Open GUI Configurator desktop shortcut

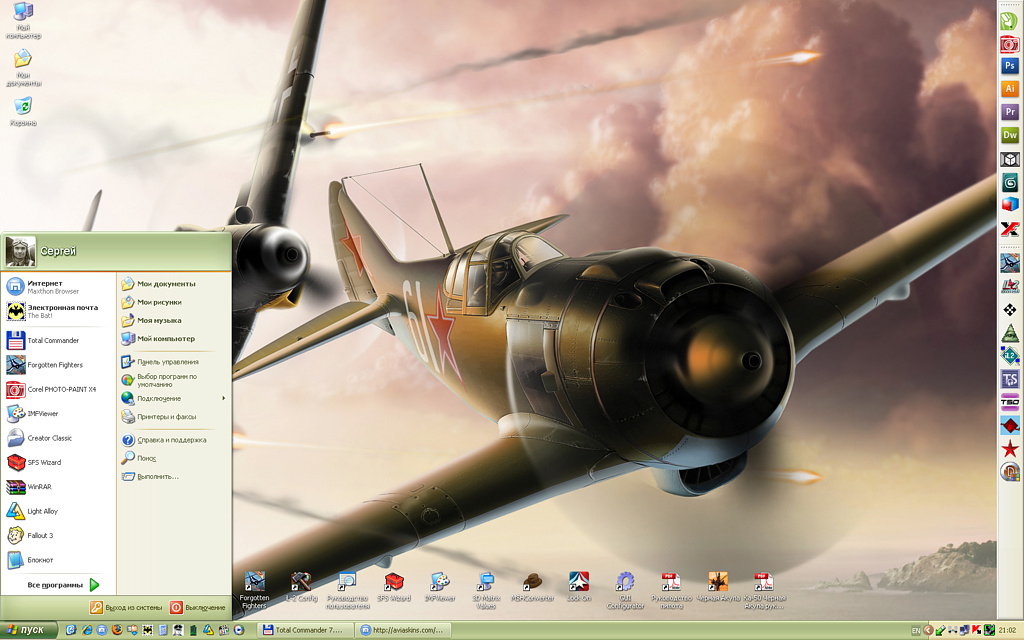coord(625,590)
